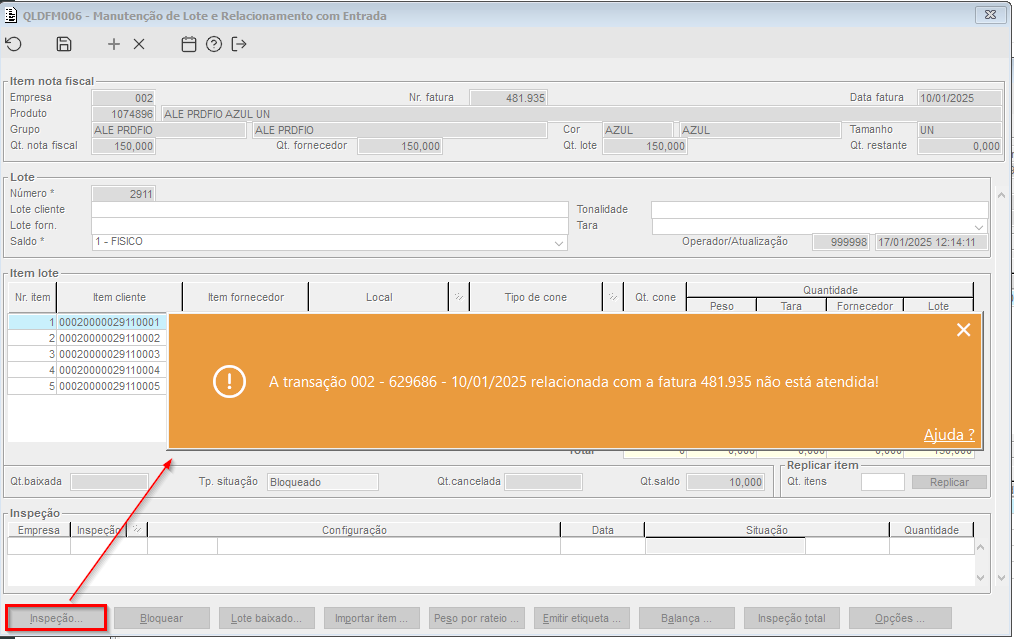Open help question mark icon
This screenshot has height=639, width=1014.
pos(214,44)
